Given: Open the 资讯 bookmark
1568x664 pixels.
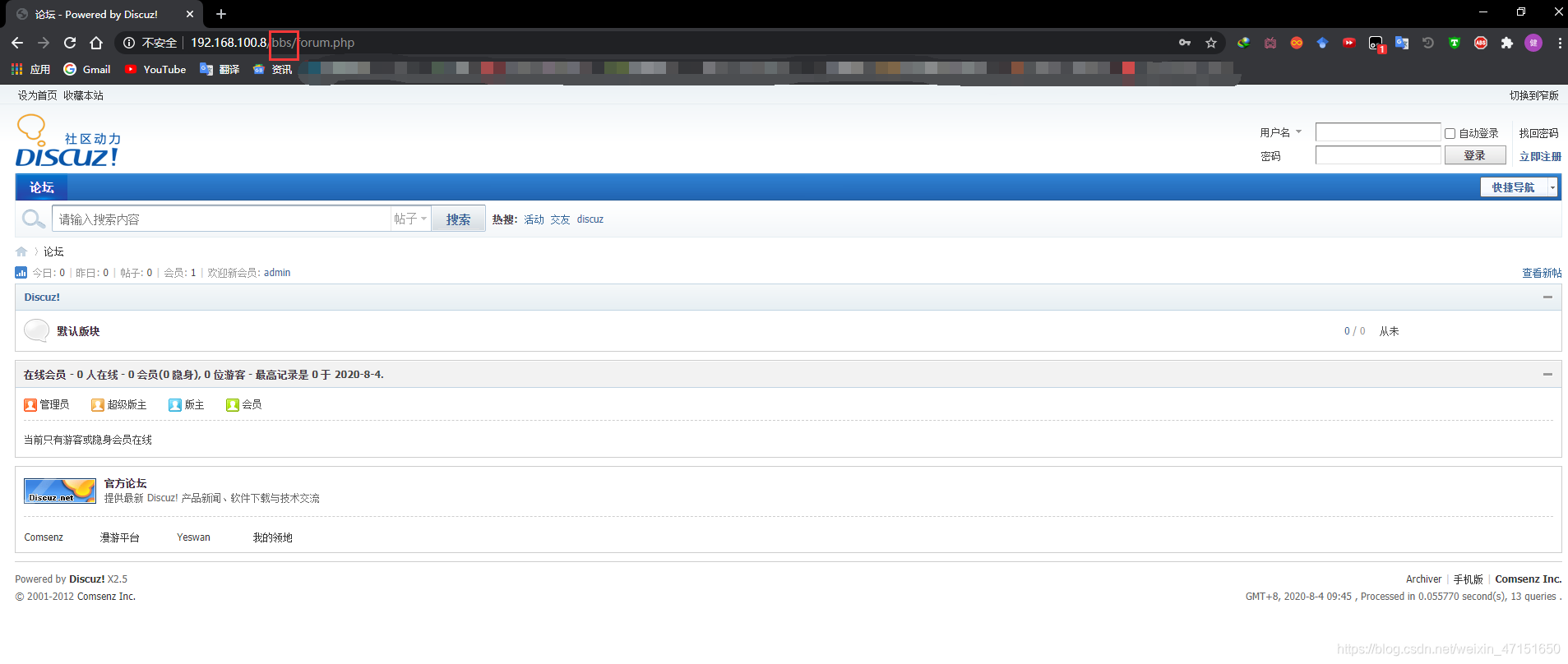Looking at the screenshot, I should pos(272,69).
